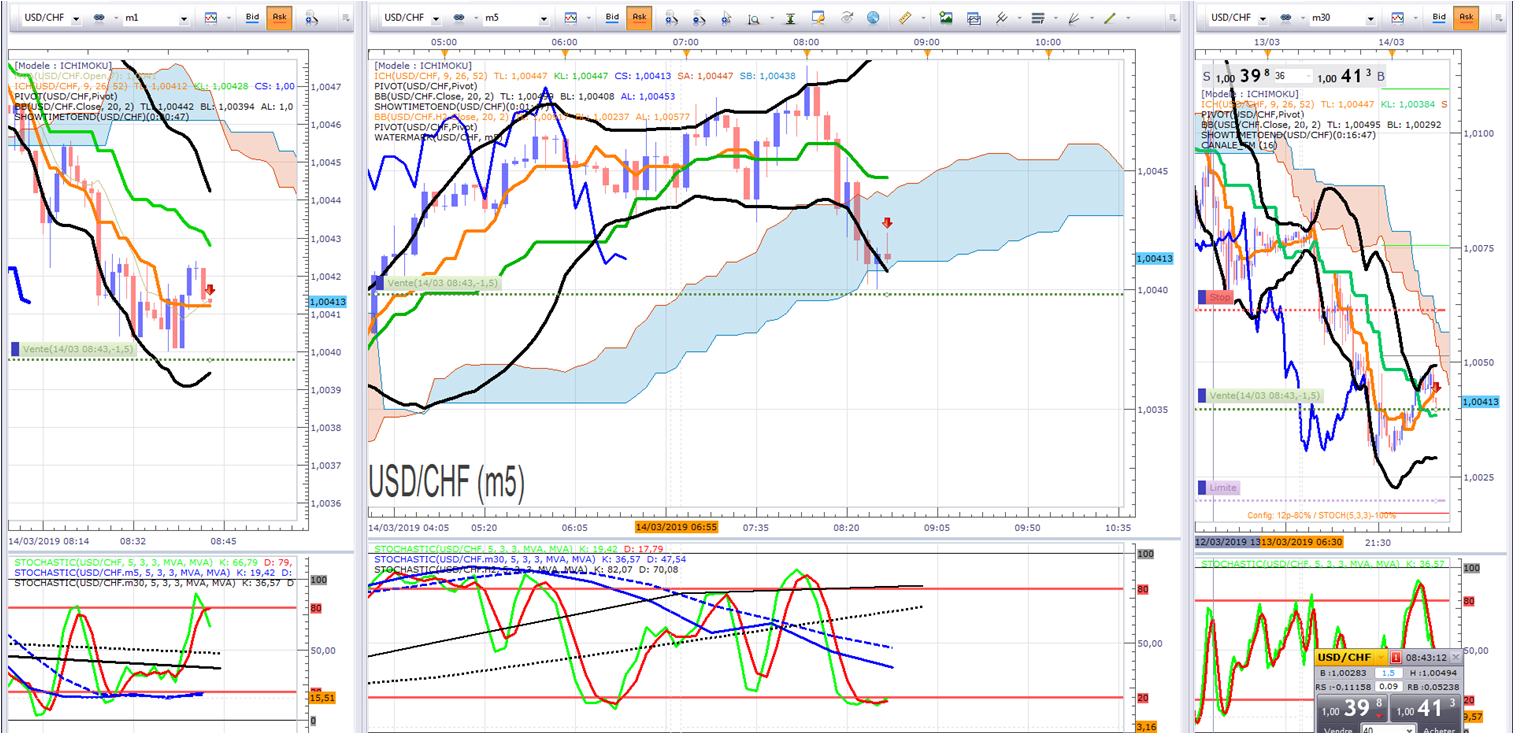This screenshot has width=1514, height=734.
Task: Click the chart snapshot window icon
Action: click(973, 17)
